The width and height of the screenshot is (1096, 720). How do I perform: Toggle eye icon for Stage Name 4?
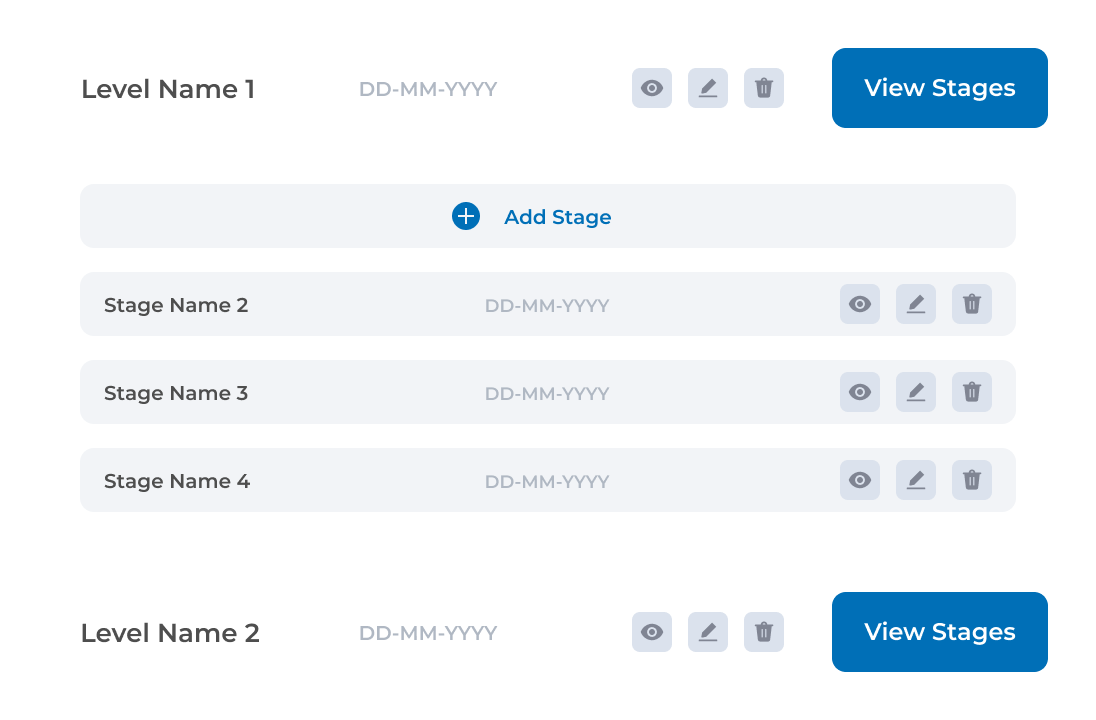pos(860,480)
